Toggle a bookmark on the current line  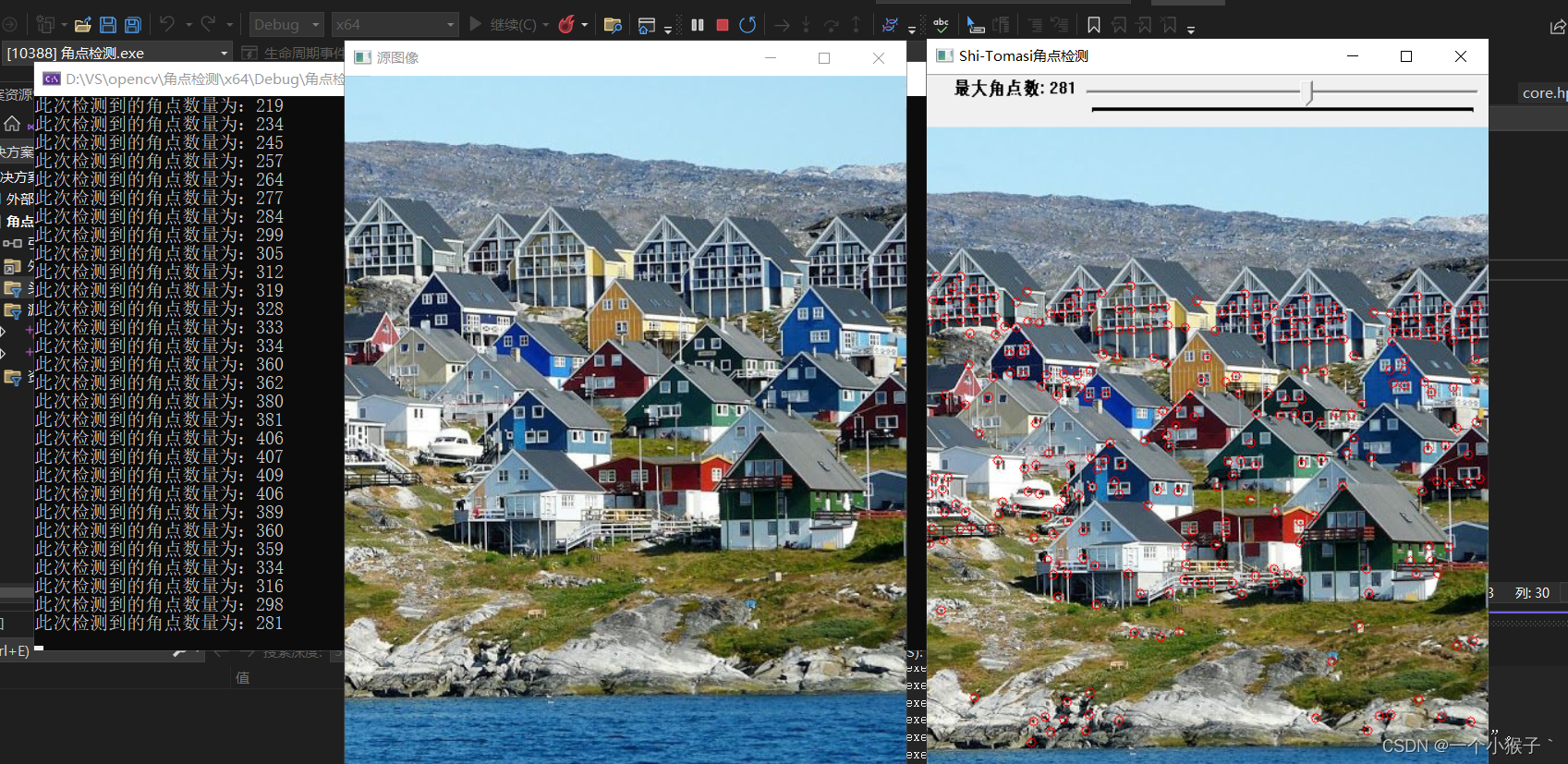point(1094,25)
